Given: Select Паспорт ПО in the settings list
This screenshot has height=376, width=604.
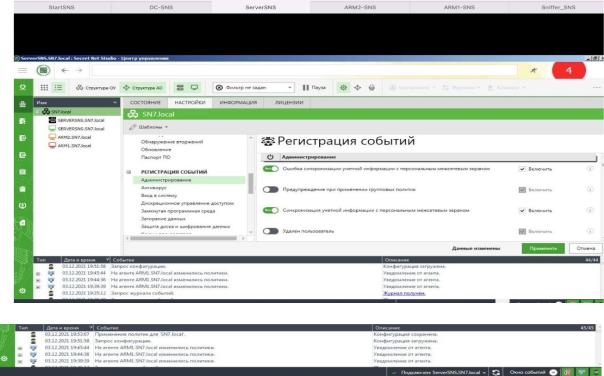Looking at the screenshot, I should [x=156, y=157].
